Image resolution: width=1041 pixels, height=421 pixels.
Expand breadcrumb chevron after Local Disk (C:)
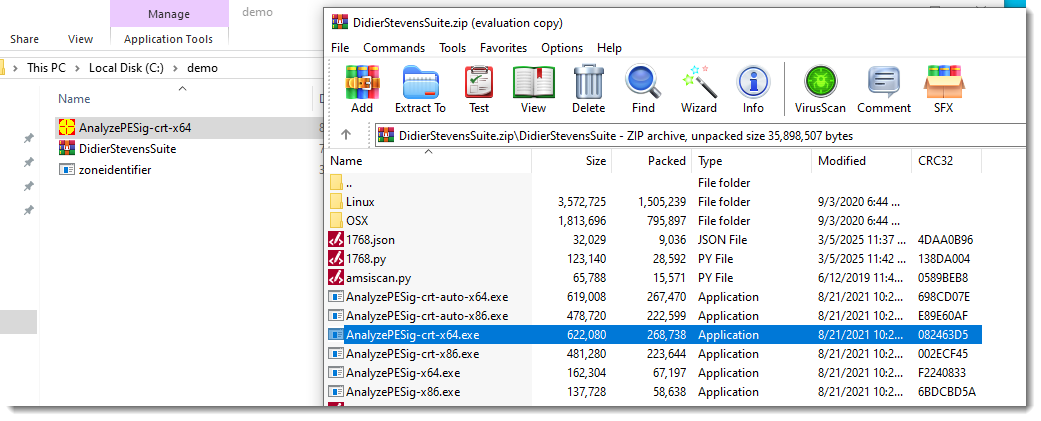pos(175,68)
